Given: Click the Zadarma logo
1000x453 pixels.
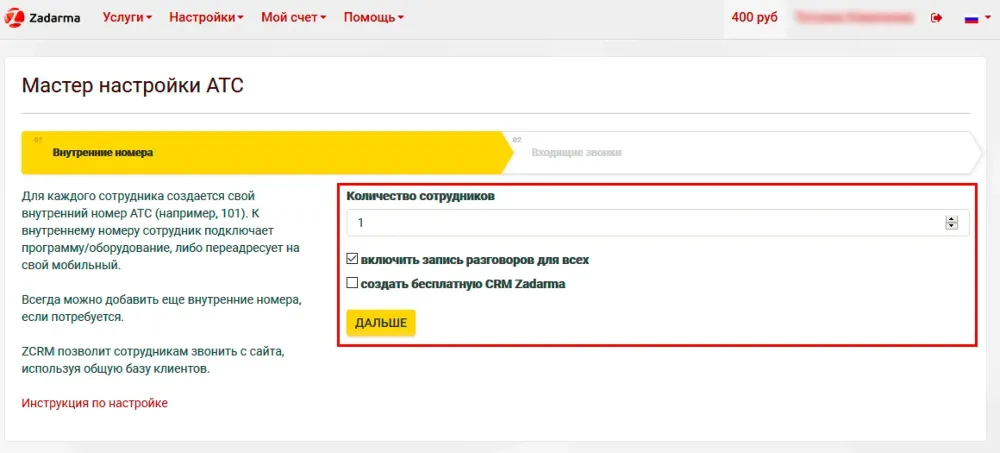Looking at the screenshot, I should coord(42,18).
